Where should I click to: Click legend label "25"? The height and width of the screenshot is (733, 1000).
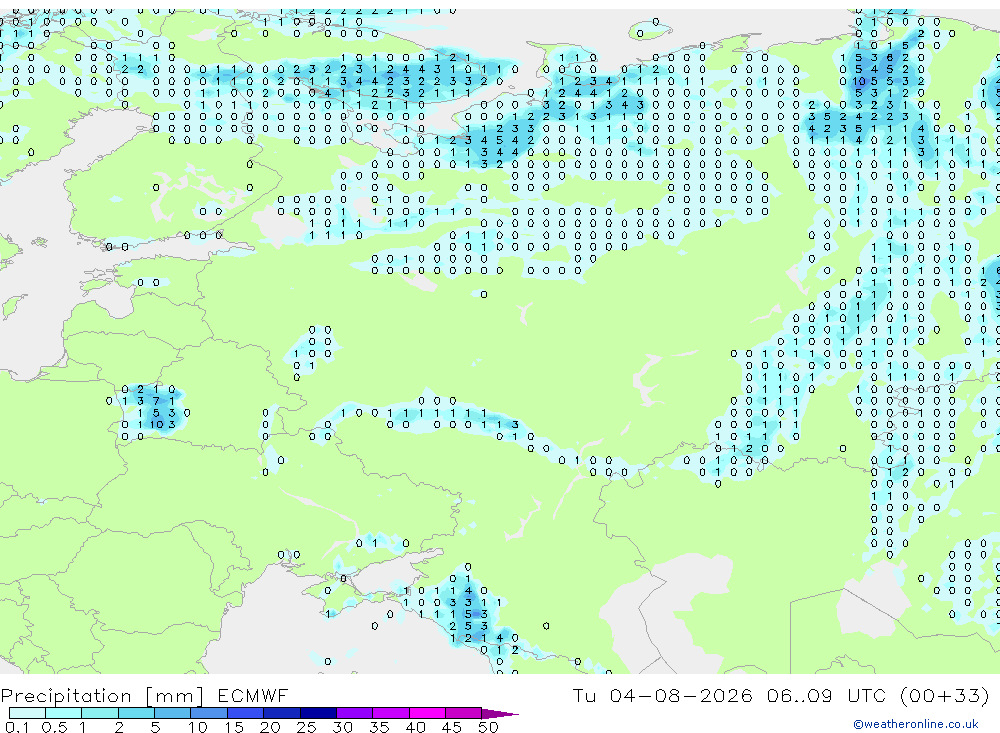pyautogui.click(x=306, y=727)
